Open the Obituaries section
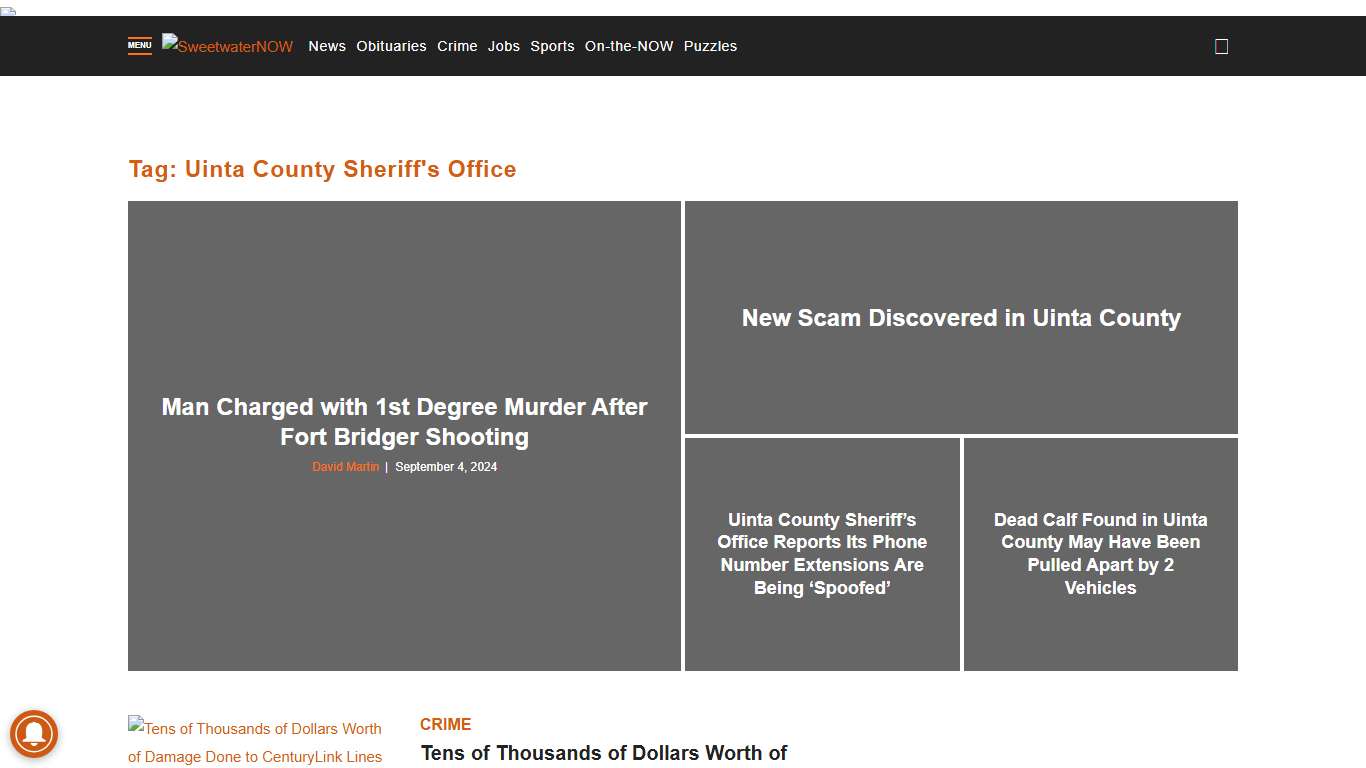Screen dimensions: 1366x768 point(391,46)
